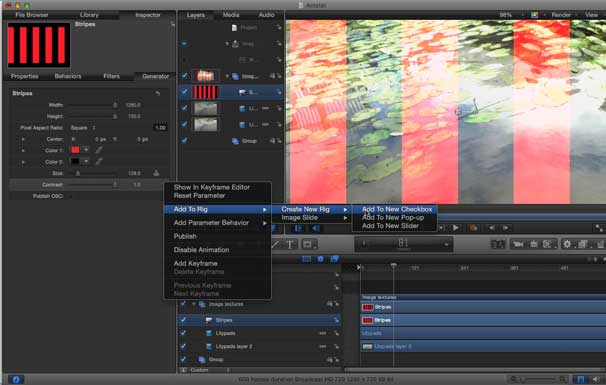Open the gear Add Behavior menu

[567, 244]
